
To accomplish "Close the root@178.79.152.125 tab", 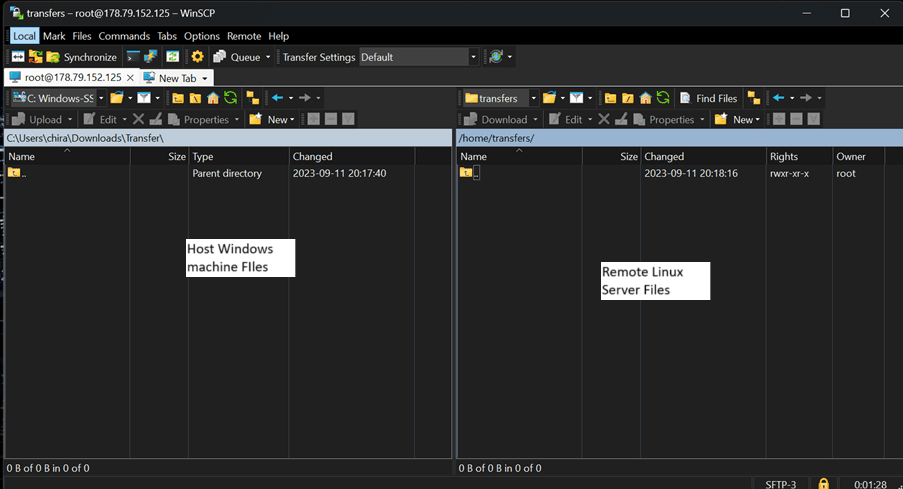I will pyautogui.click(x=130, y=77).
